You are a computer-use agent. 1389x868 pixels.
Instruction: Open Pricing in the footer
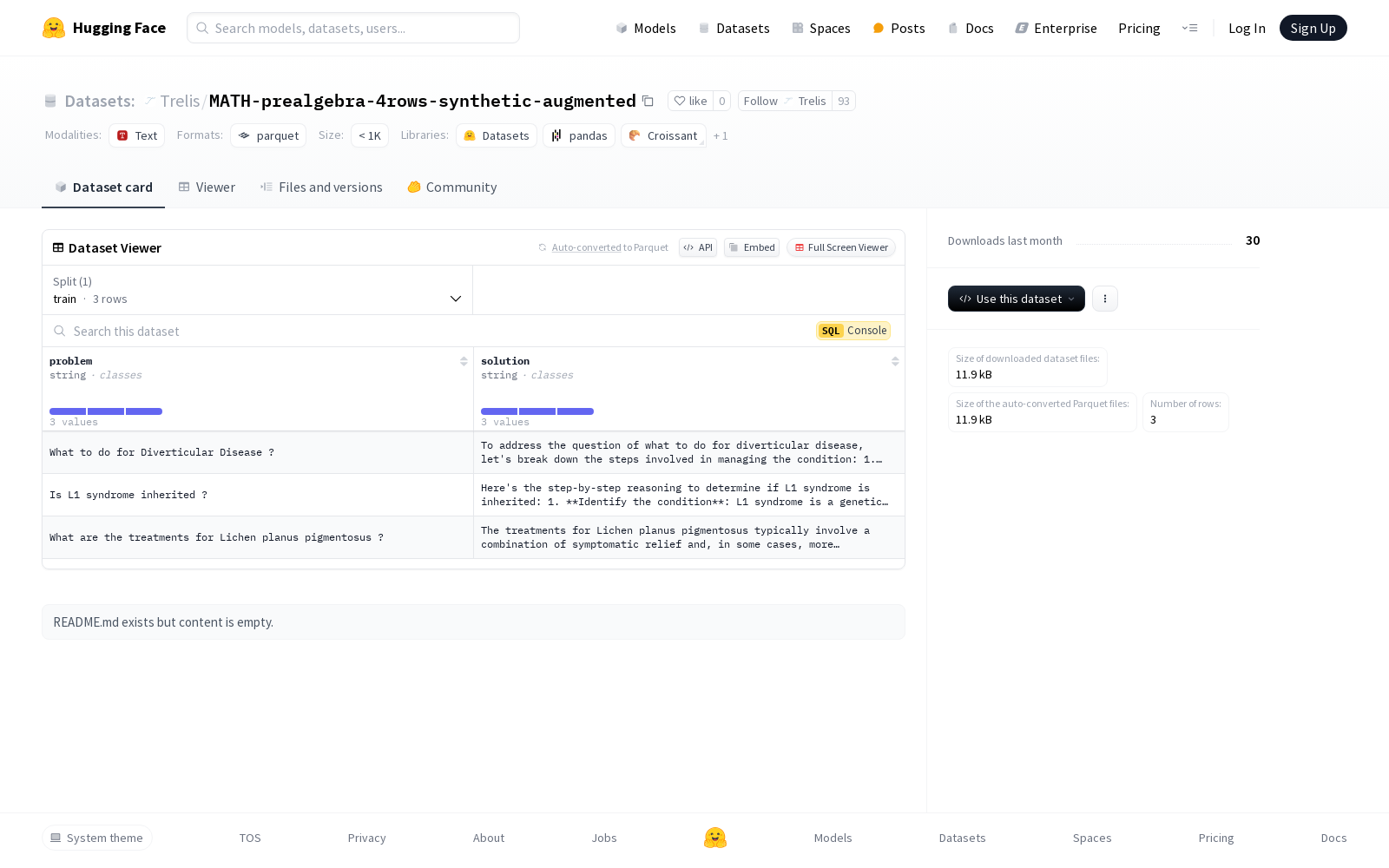pyautogui.click(x=1216, y=838)
